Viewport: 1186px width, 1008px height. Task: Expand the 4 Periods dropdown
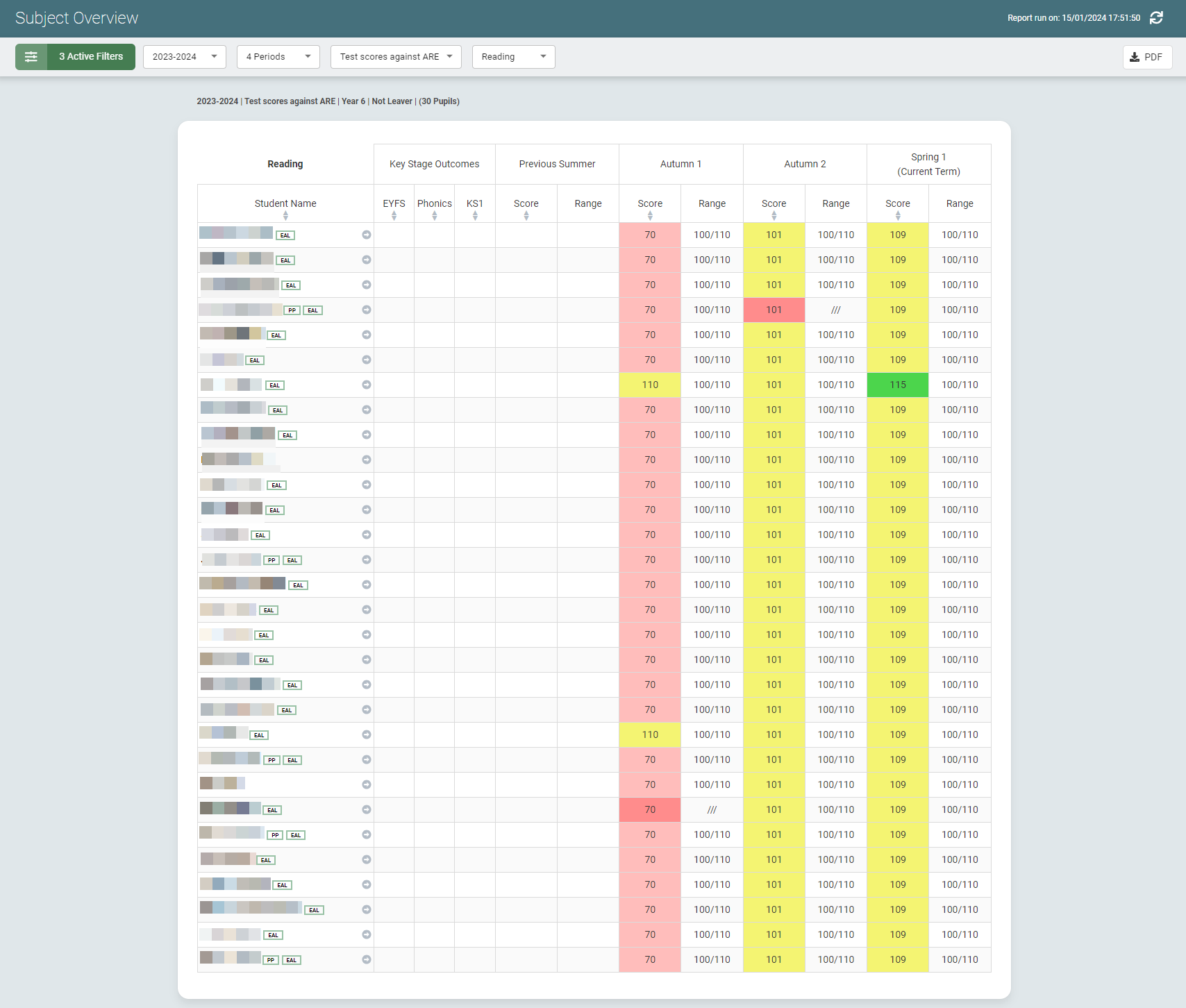point(278,57)
